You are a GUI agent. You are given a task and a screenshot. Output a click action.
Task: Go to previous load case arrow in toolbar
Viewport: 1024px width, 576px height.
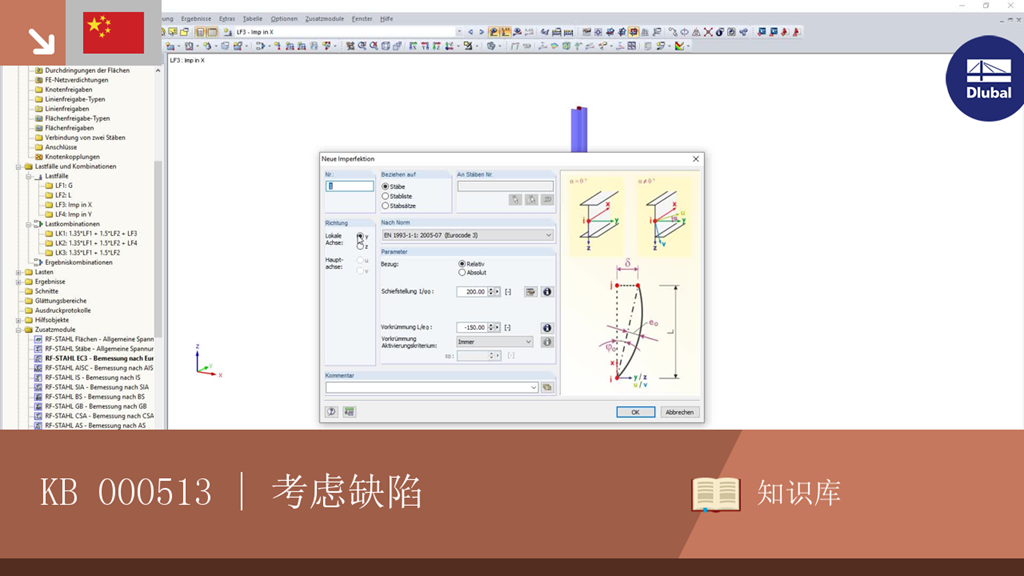[470, 32]
